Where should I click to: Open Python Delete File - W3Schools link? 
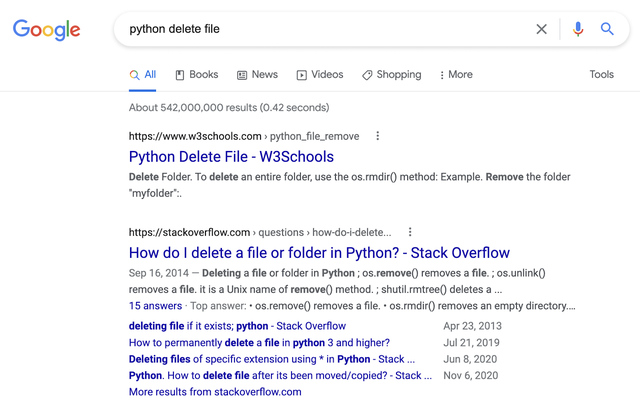pos(231,157)
